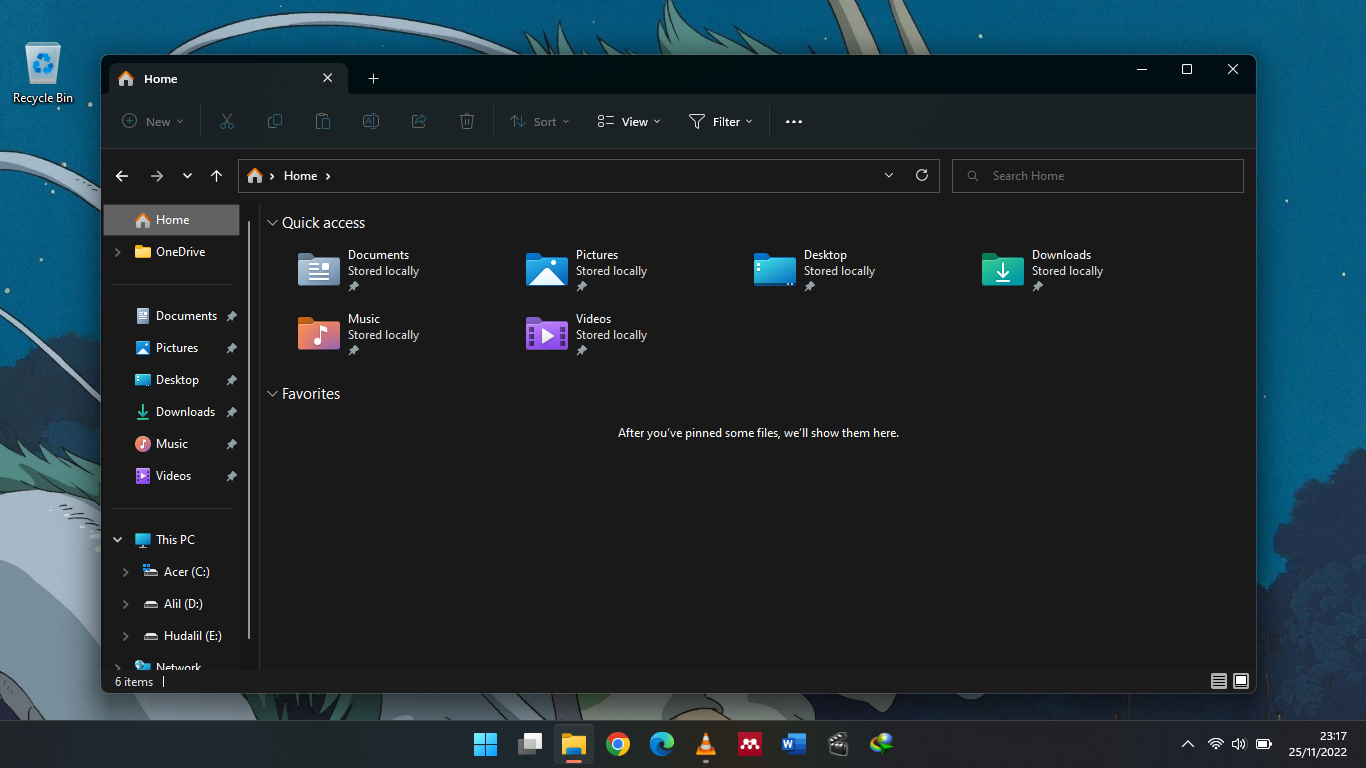Collapse the Favorites section
1366x768 pixels.
[x=272, y=394]
